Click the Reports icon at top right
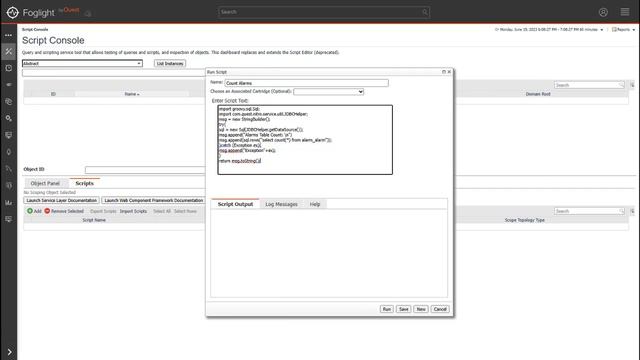This screenshot has width=640, height=360. click(x=614, y=29)
